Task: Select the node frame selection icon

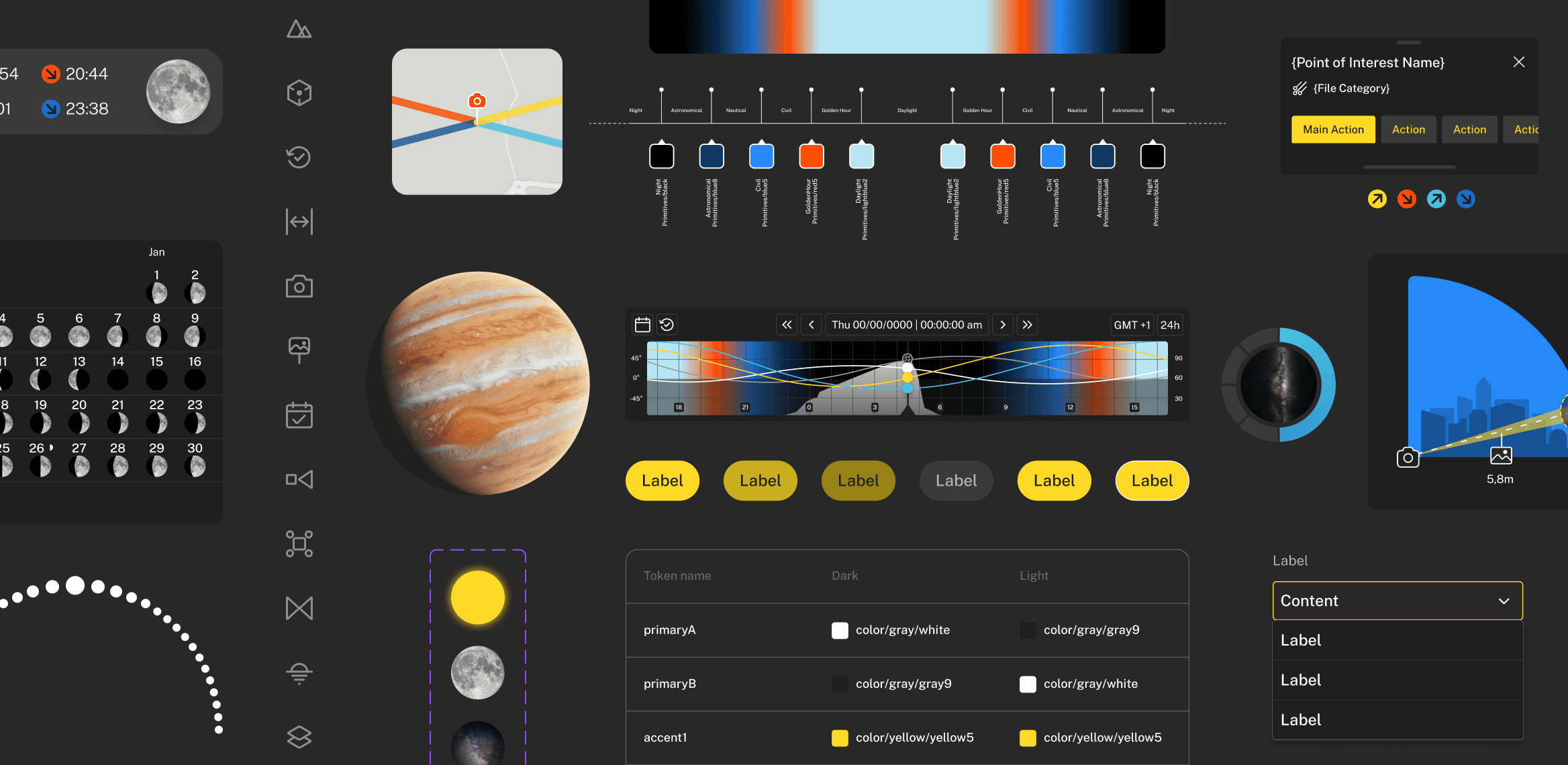Action: 299,544
